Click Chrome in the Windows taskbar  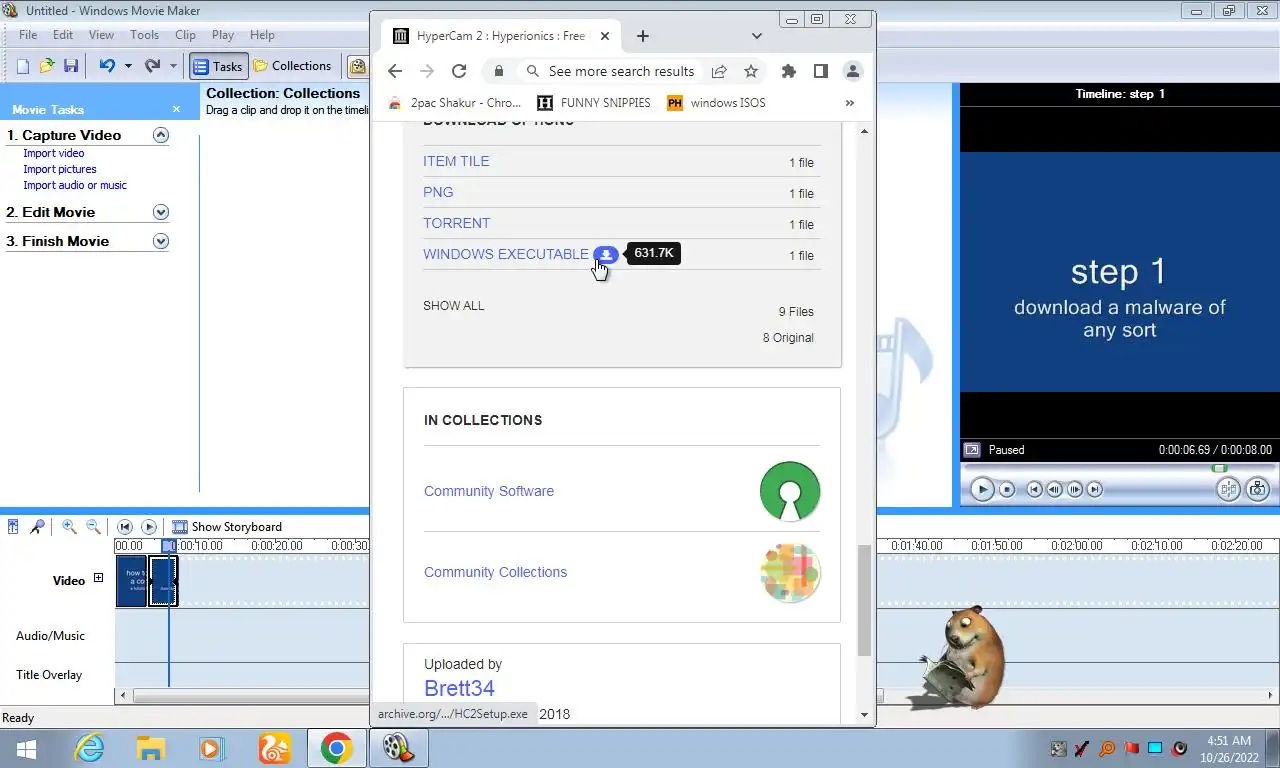(336, 748)
